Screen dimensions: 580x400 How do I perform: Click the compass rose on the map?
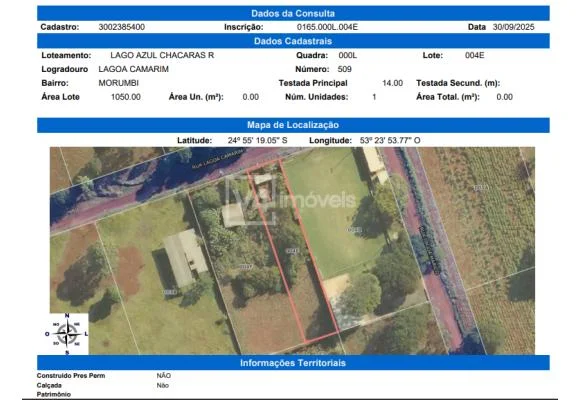[67, 334]
